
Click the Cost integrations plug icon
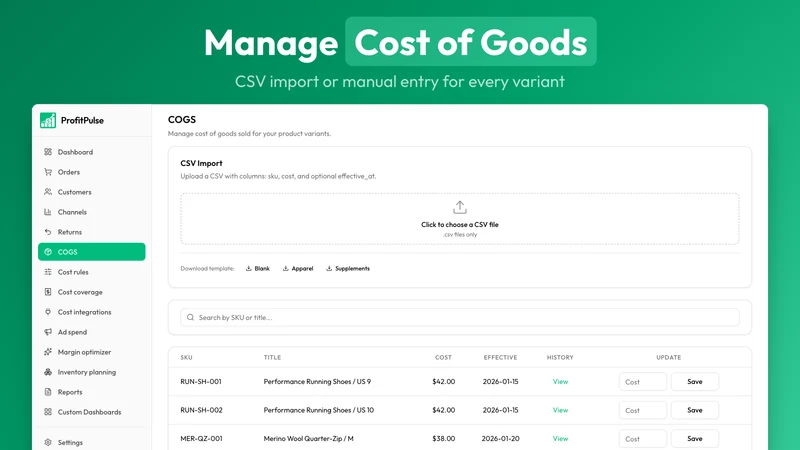pyautogui.click(x=48, y=312)
